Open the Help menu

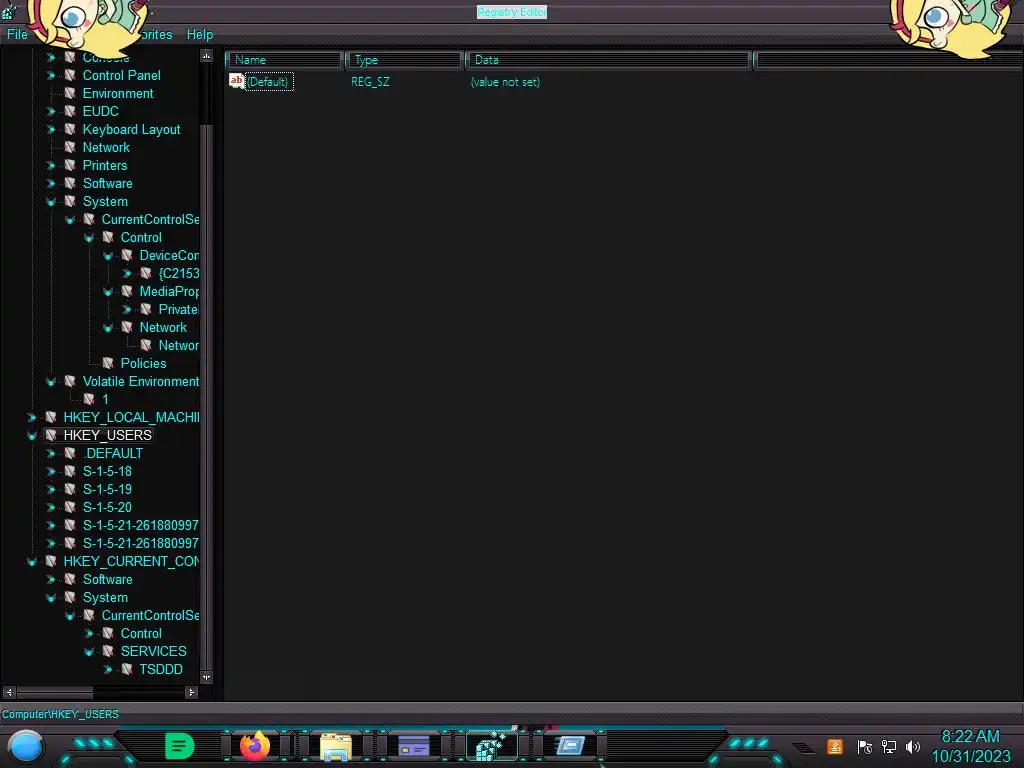click(200, 35)
